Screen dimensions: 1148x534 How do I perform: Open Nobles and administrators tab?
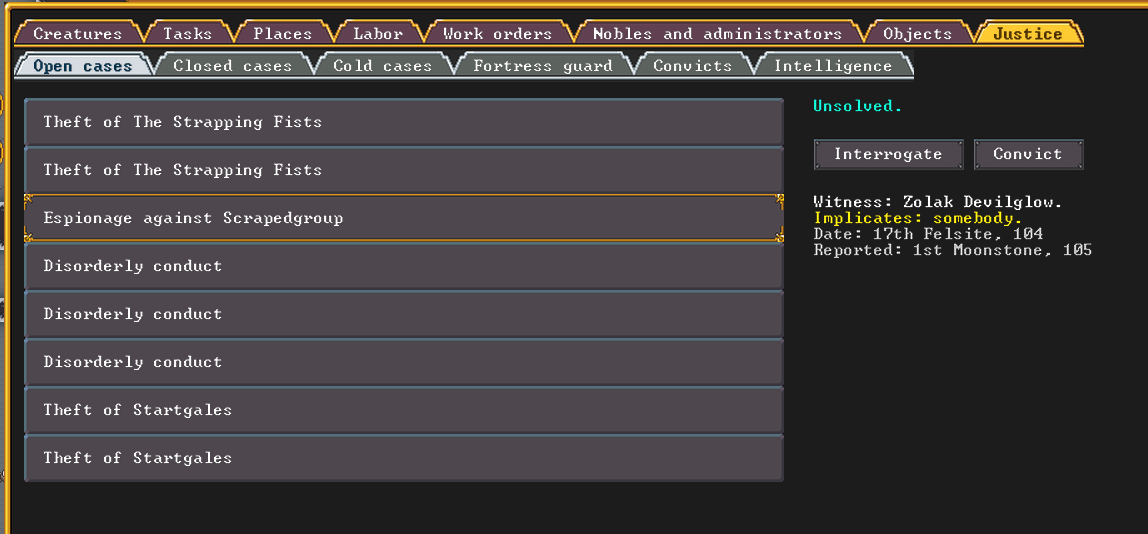click(717, 34)
